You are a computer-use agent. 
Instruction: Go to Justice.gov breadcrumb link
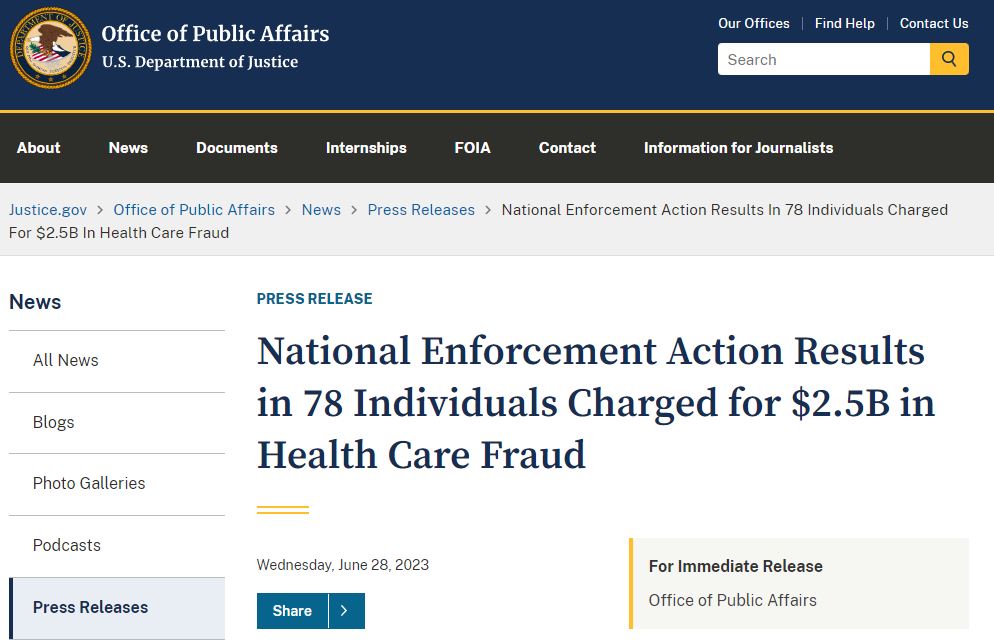(x=48, y=210)
